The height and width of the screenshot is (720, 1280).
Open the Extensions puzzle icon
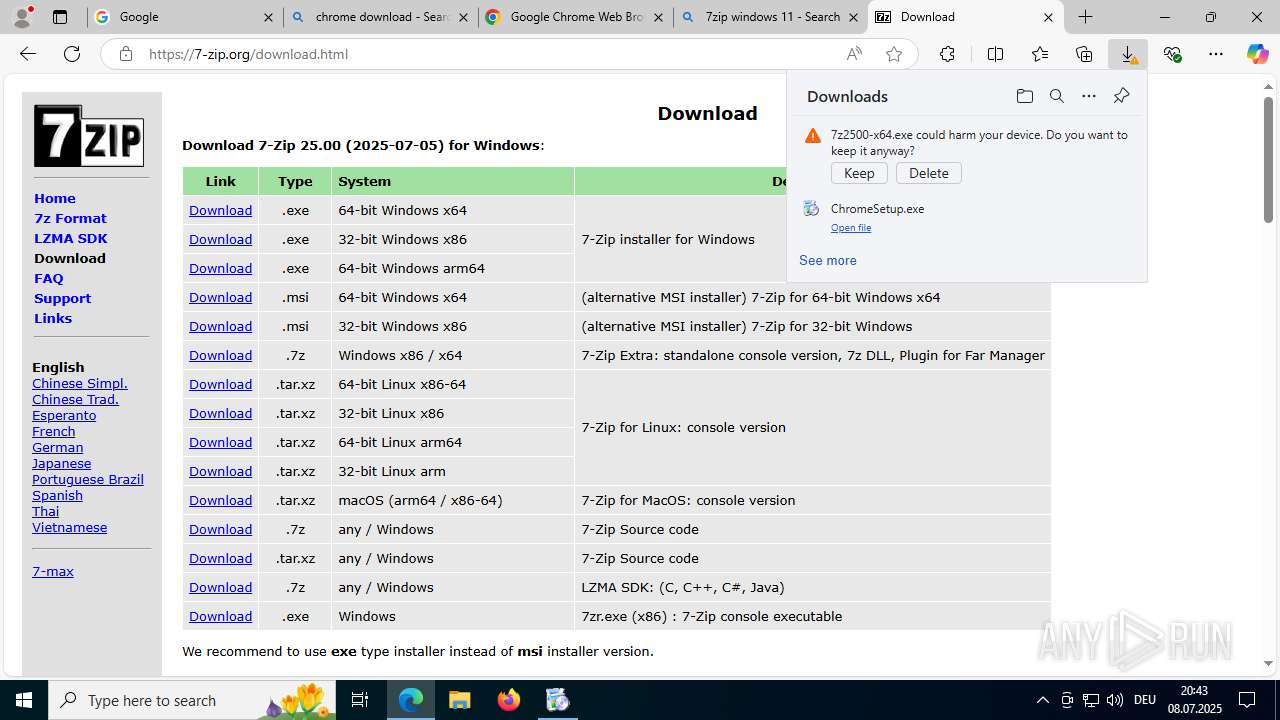pyautogui.click(x=947, y=54)
